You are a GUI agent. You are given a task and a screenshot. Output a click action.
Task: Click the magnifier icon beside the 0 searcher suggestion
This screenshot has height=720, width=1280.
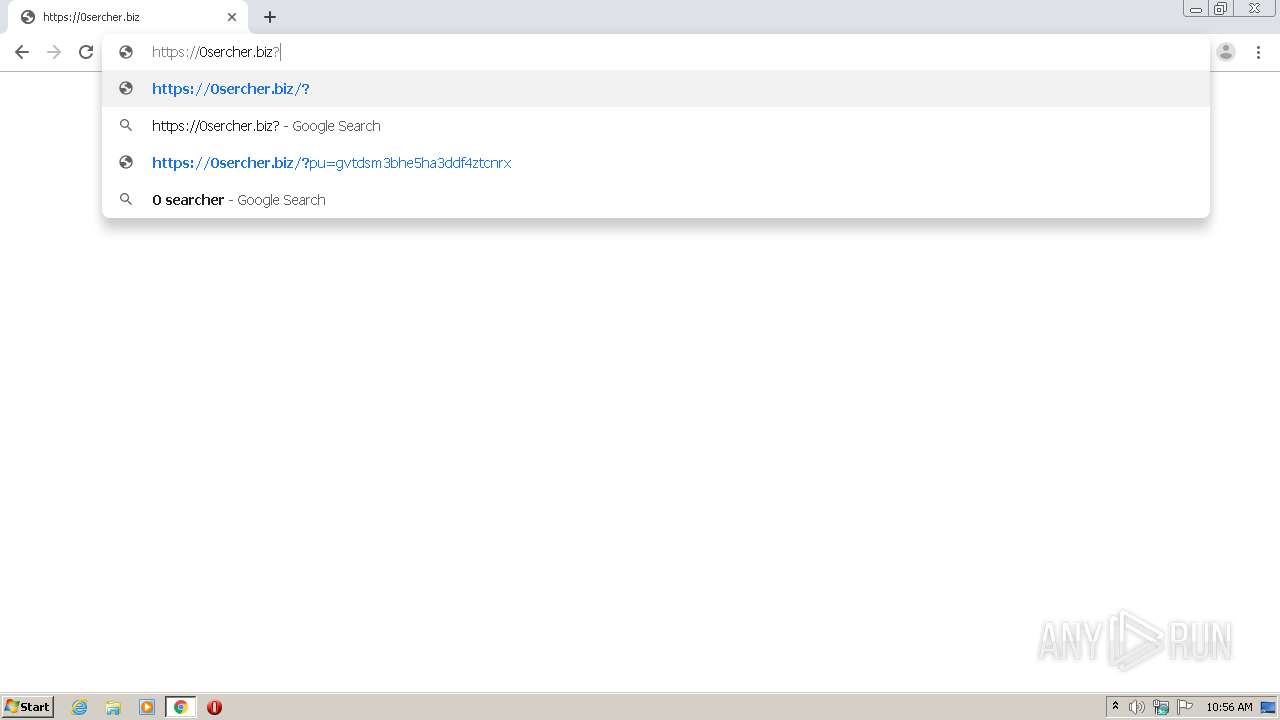(126, 200)
